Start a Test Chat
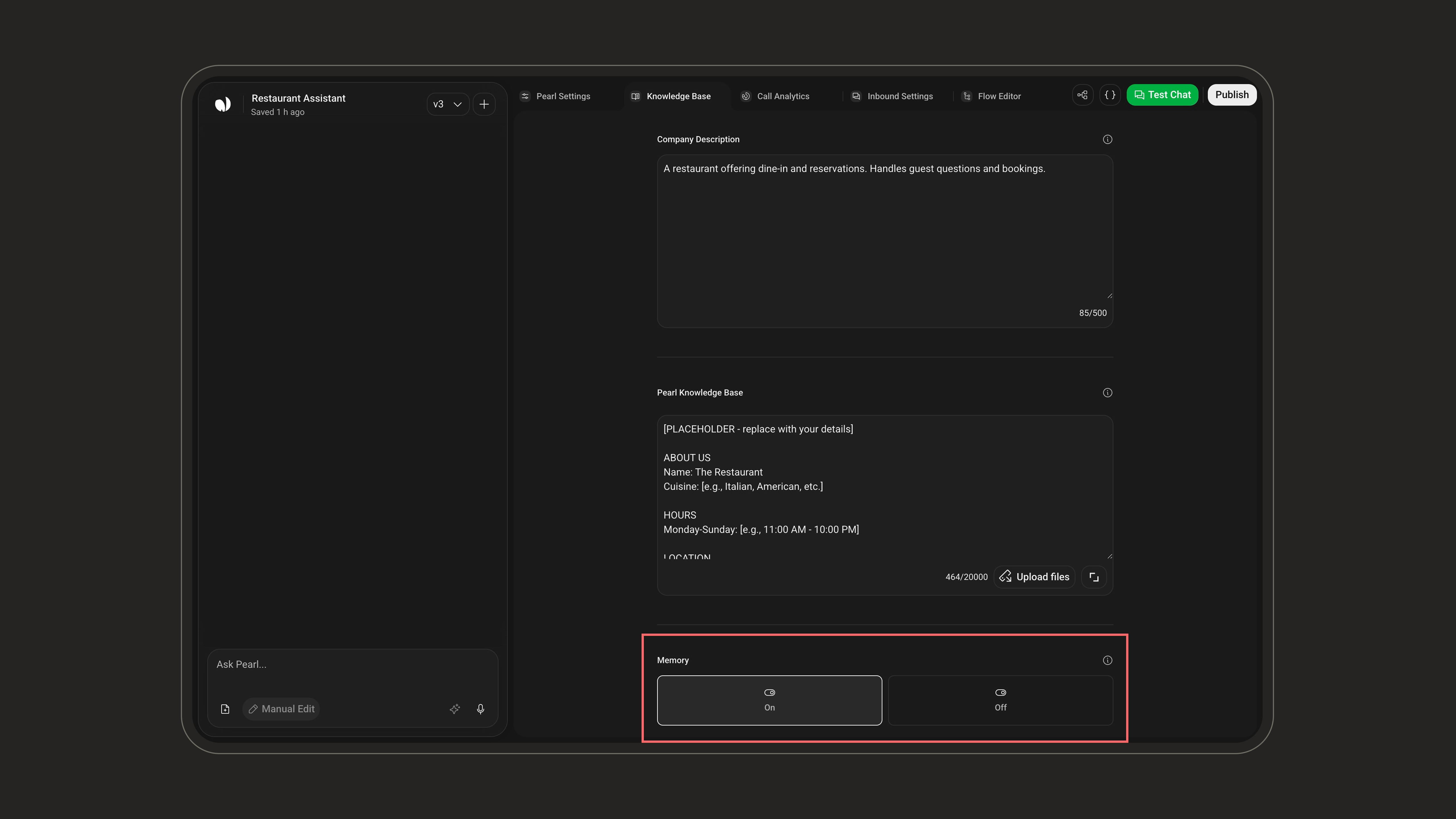1456x819 pixels. click(x=1162, y=95)
